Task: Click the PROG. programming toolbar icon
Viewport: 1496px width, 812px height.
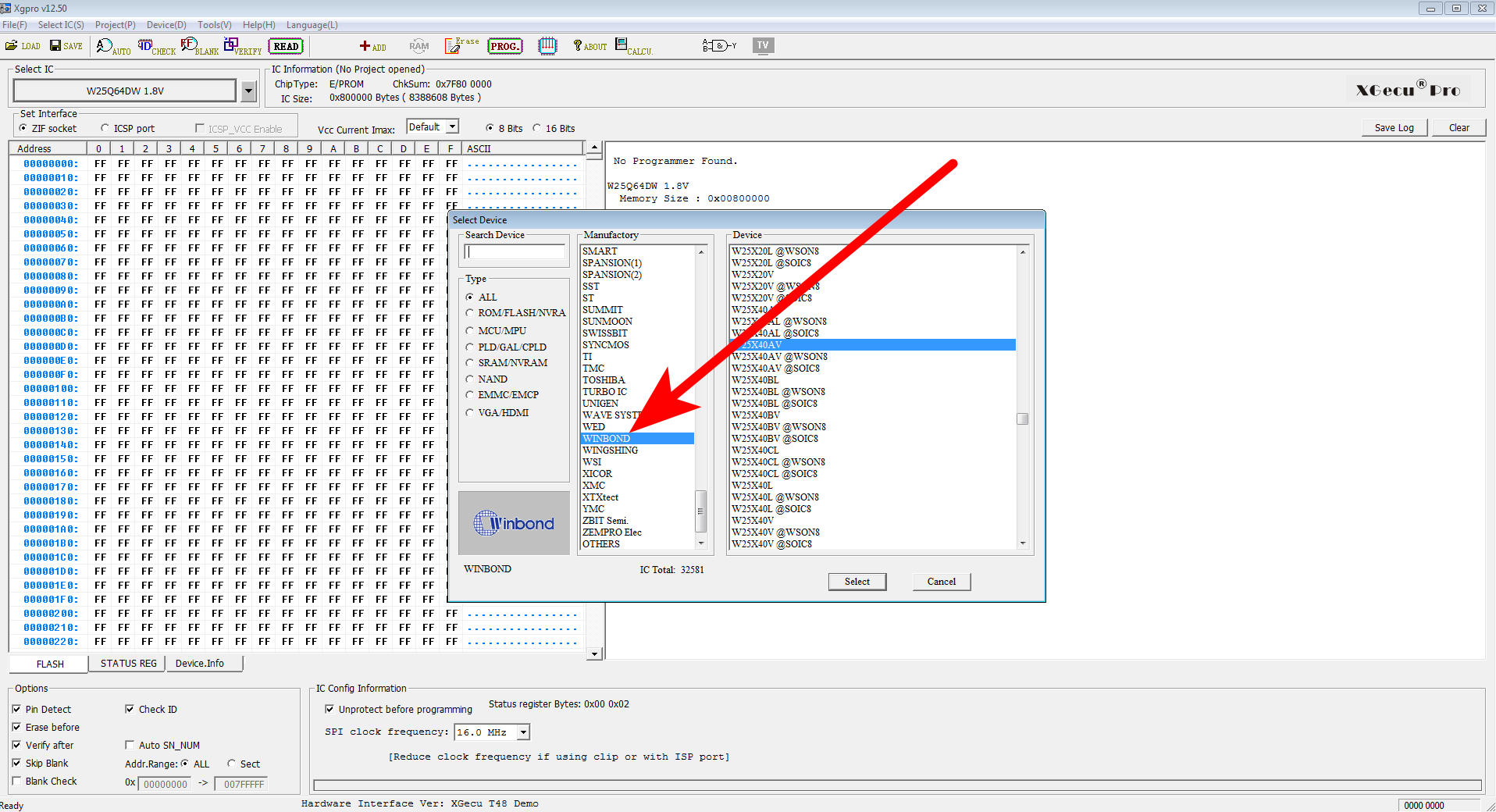Action: (x=504, y=46)
